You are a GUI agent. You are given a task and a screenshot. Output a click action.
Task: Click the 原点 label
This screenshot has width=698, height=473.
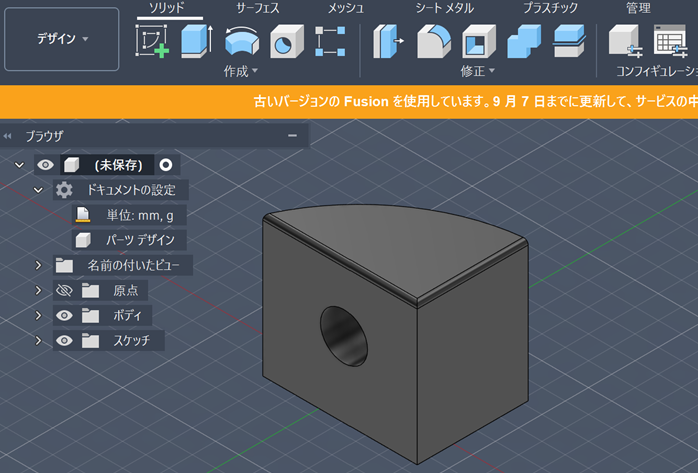point(126,290)
